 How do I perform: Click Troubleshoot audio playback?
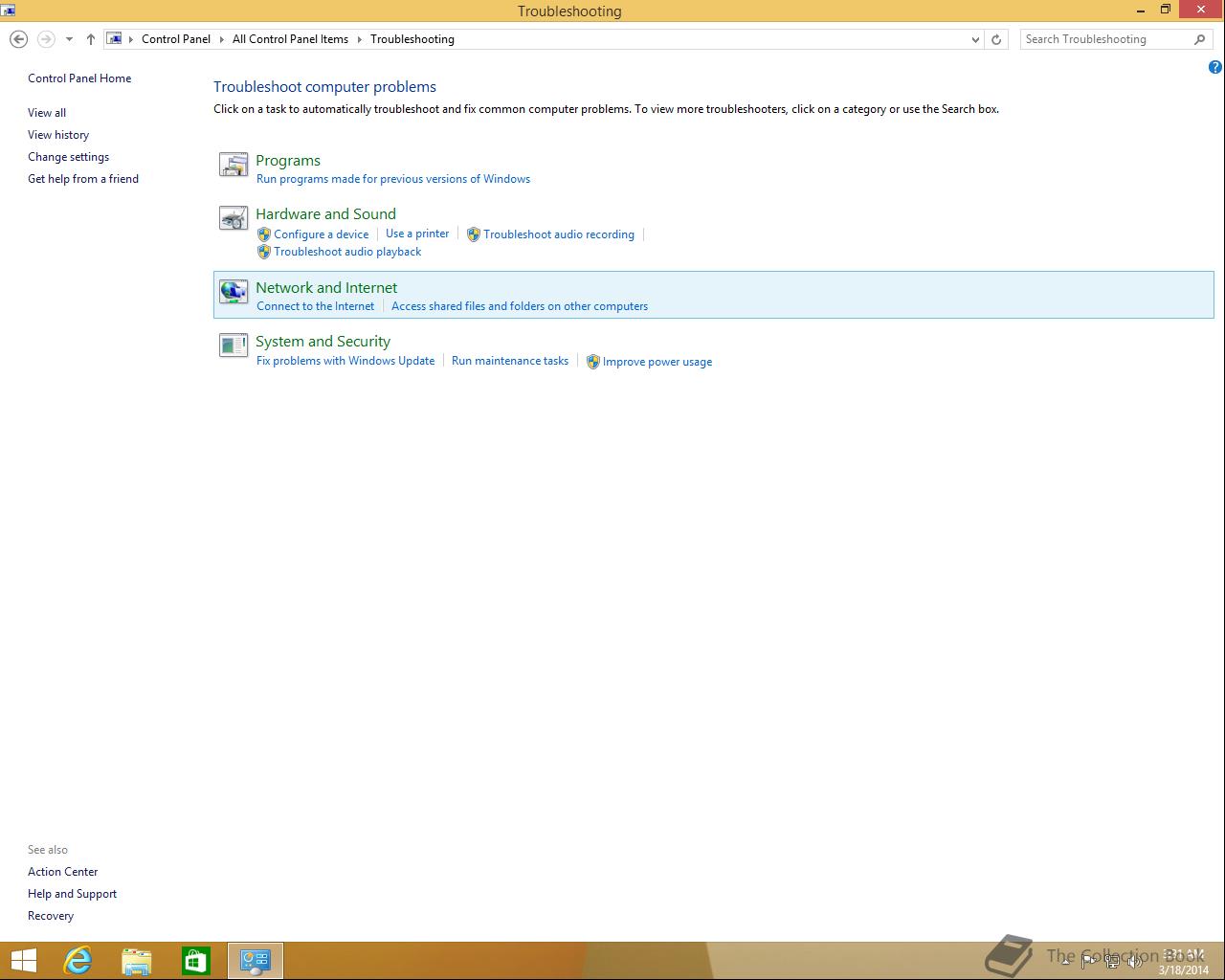pos(347,252)
